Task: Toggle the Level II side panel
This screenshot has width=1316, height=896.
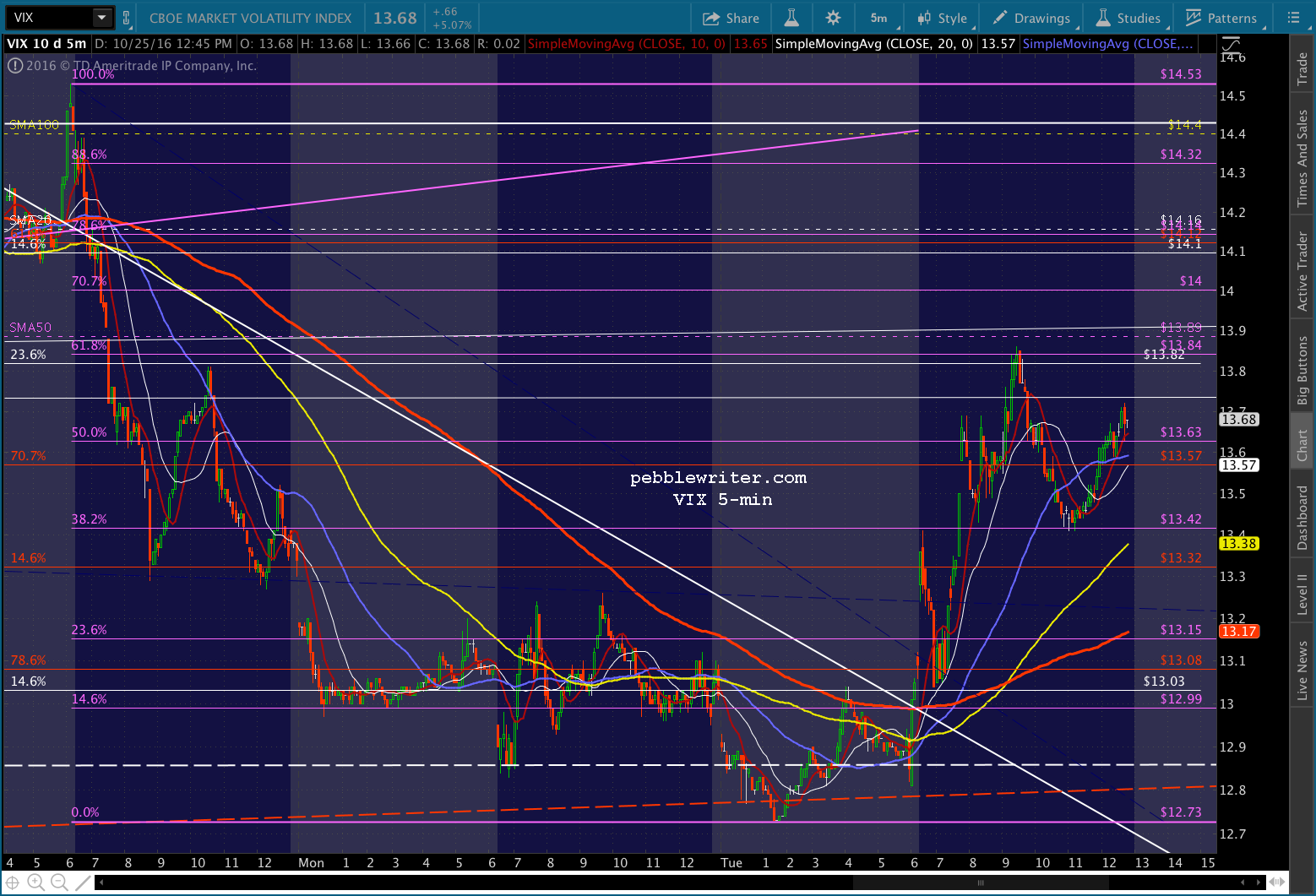Action: click(x=1302, y=594)
